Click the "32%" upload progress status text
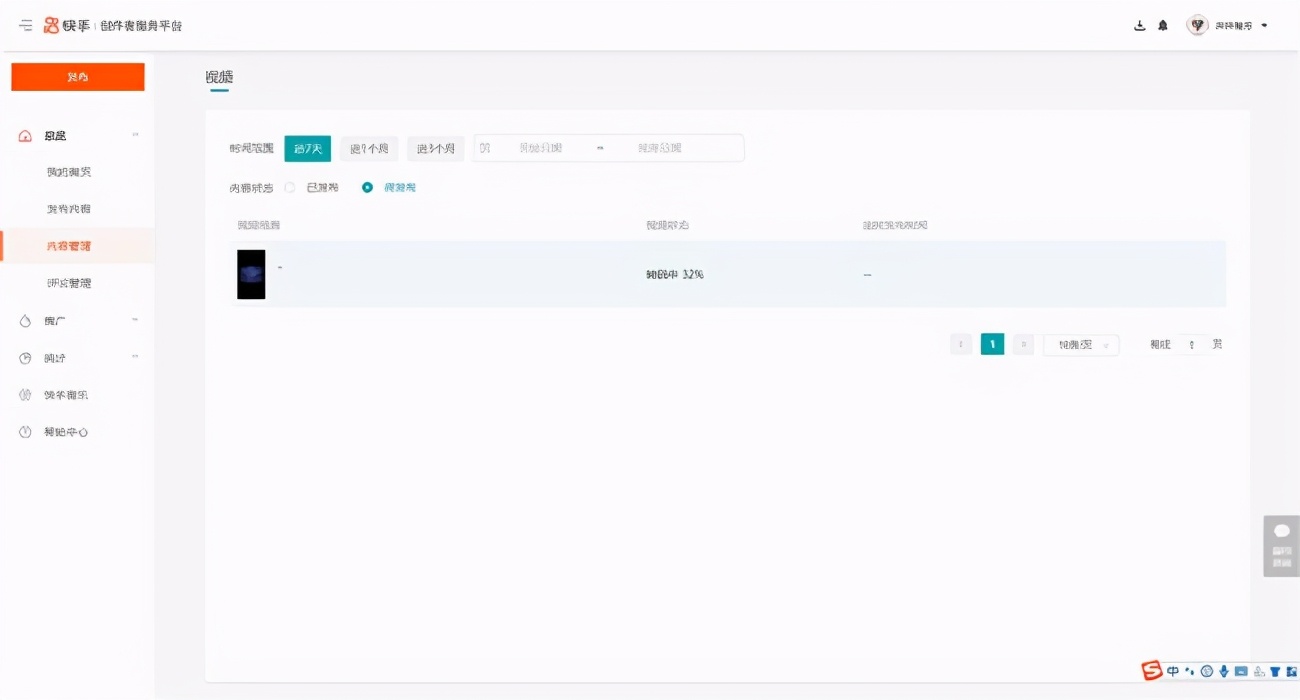This screenshot has width=1300, height=700. coord(675,274)
